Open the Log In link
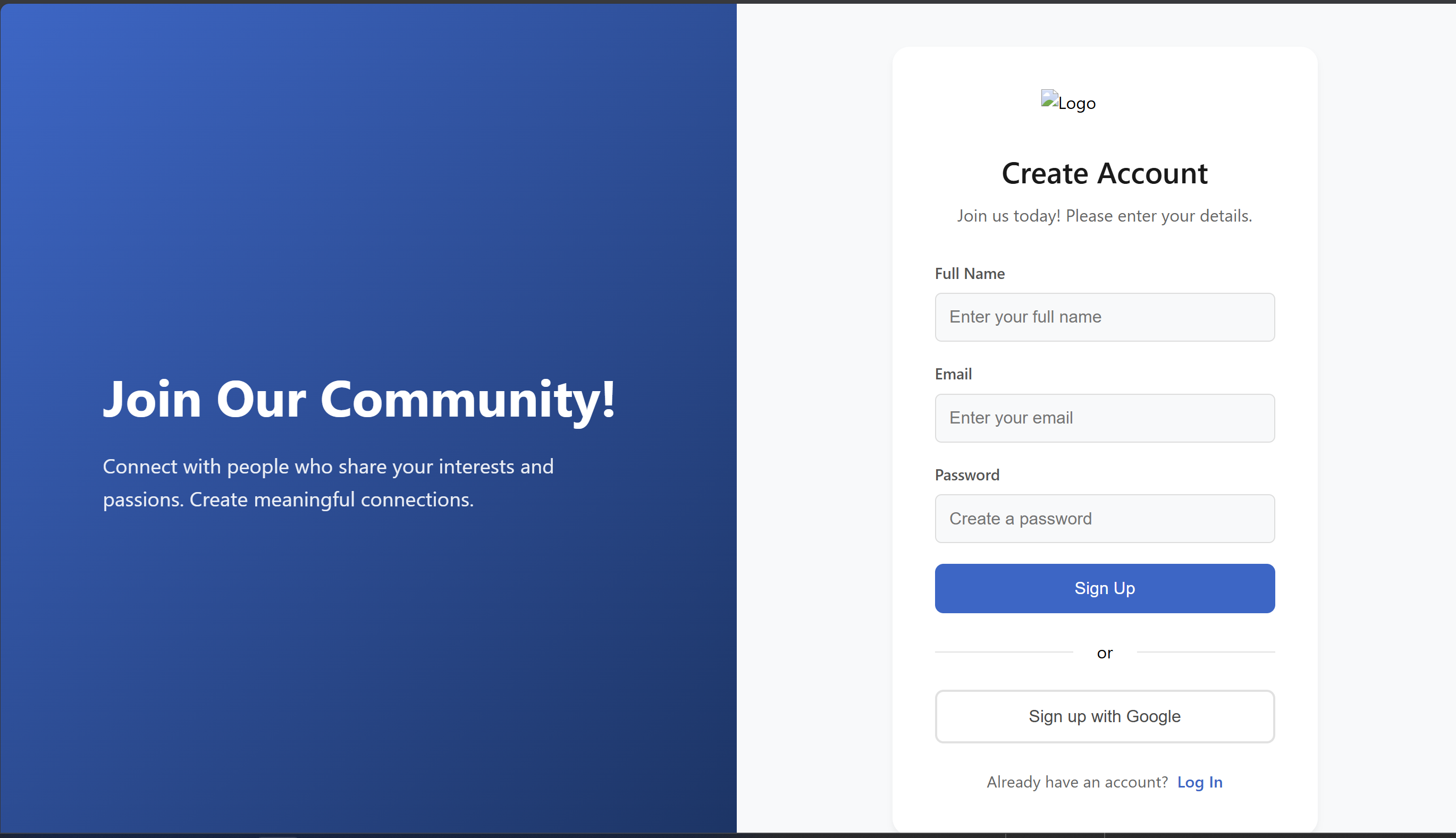This screenshot has height=838, width=1456. click(1199, 782)
